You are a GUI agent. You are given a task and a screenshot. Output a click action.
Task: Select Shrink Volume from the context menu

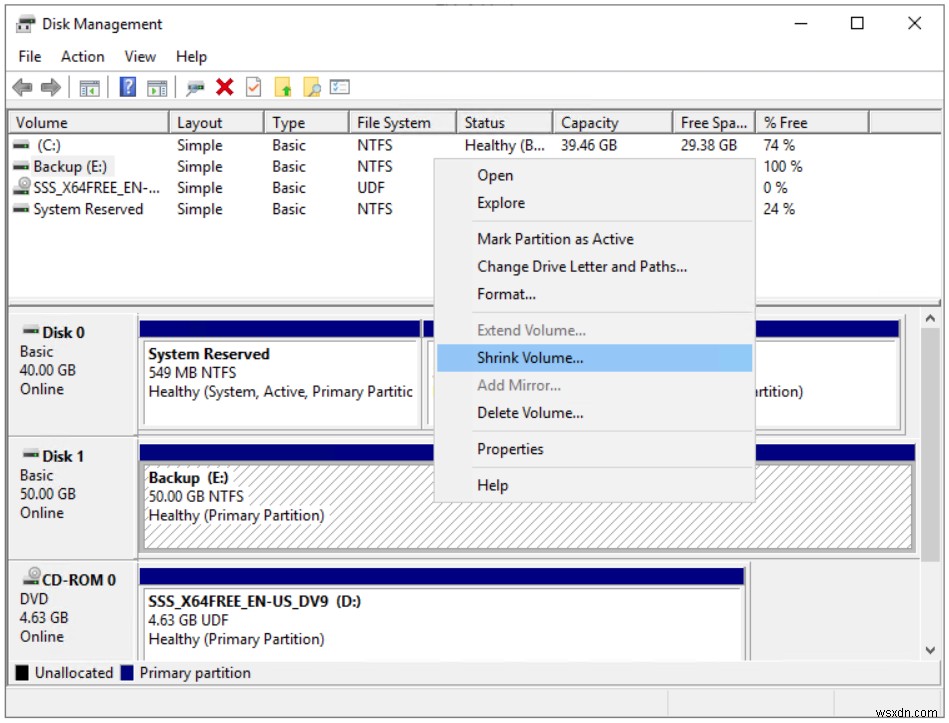click(530, 357)
